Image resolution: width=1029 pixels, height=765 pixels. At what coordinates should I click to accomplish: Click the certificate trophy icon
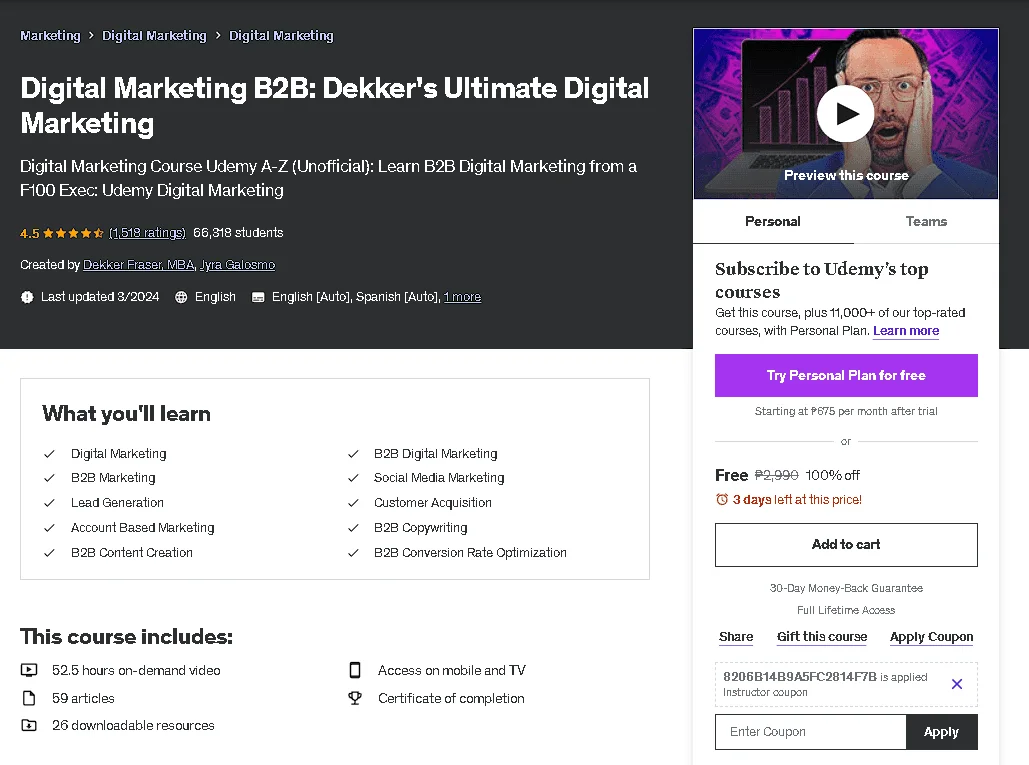355,698
